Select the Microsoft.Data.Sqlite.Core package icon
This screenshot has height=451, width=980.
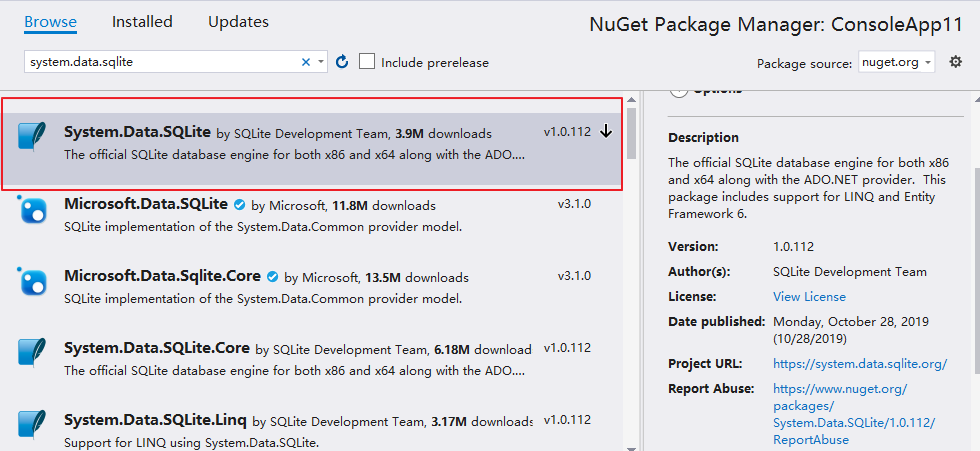pyautogui.click(x=31, y=281)
